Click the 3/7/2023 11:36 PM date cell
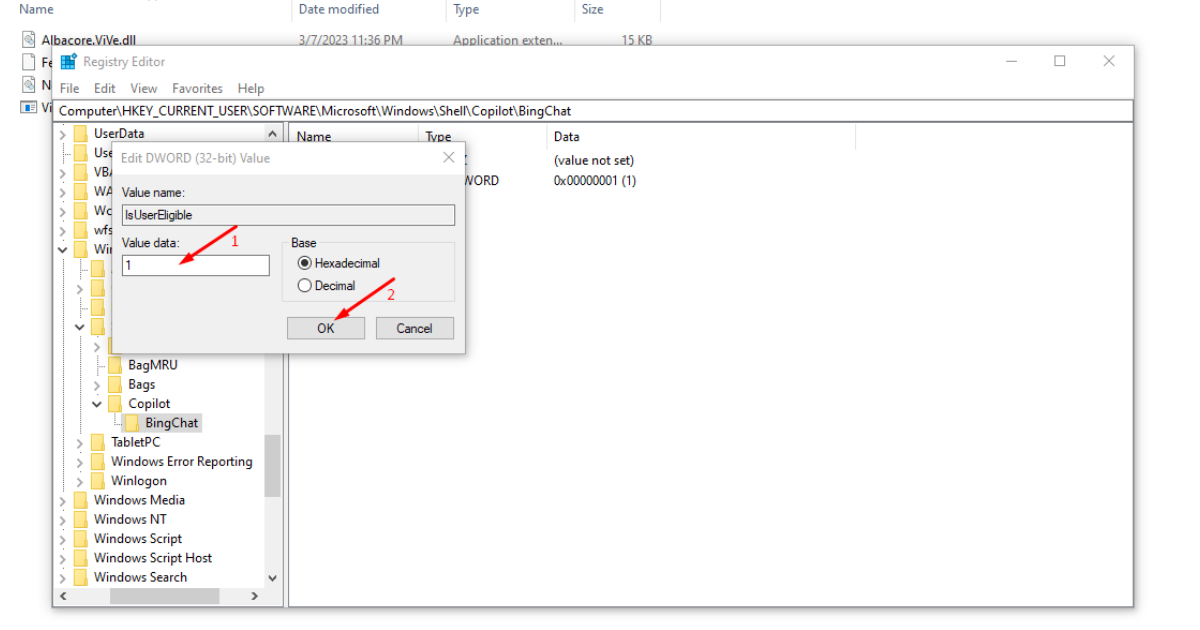The height and width of the screenshot is (630, 1200). point(351,41)
